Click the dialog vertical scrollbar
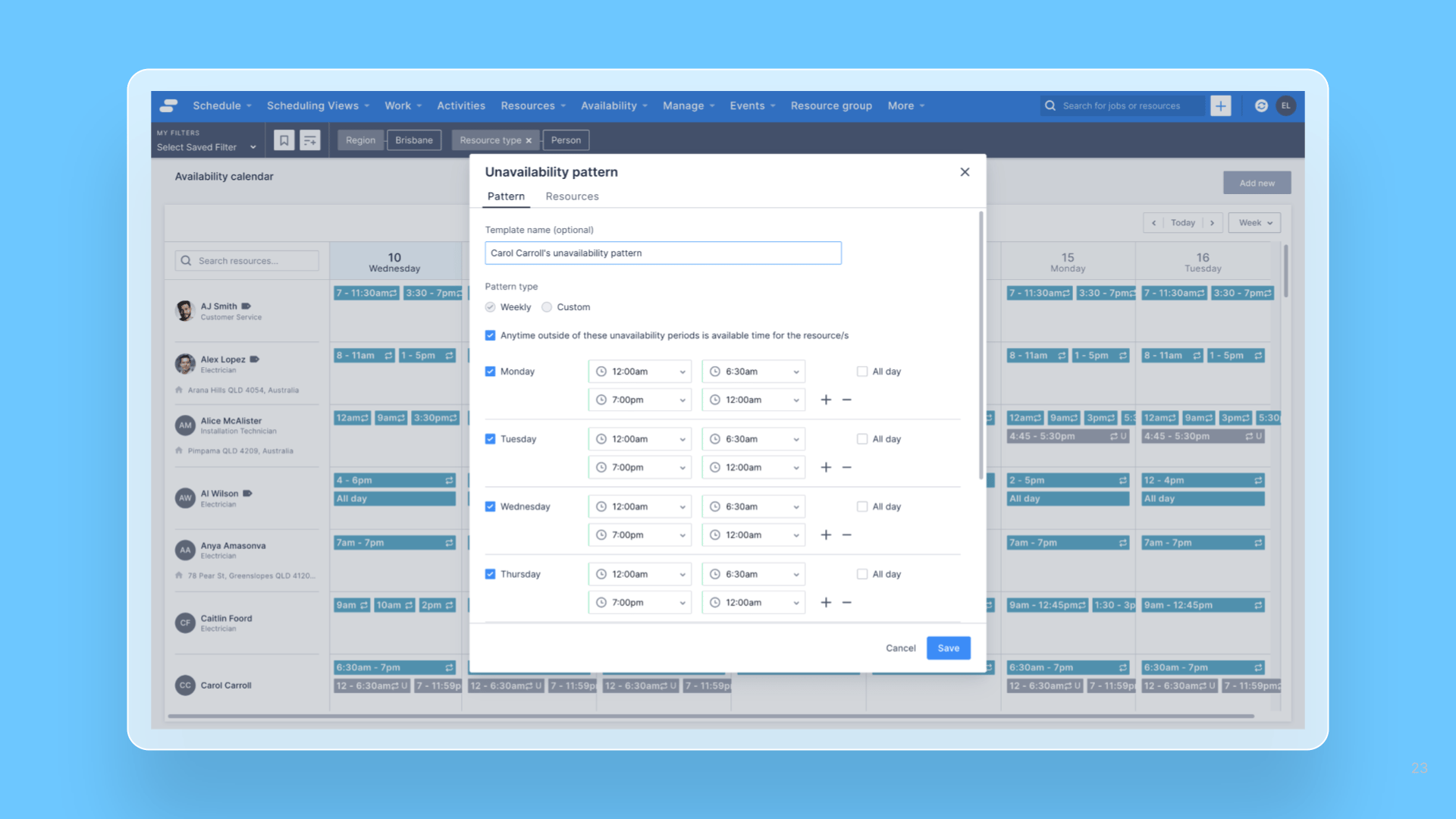Image resolution: width=1456 pixels, height=819 pixels. point(981,345)
